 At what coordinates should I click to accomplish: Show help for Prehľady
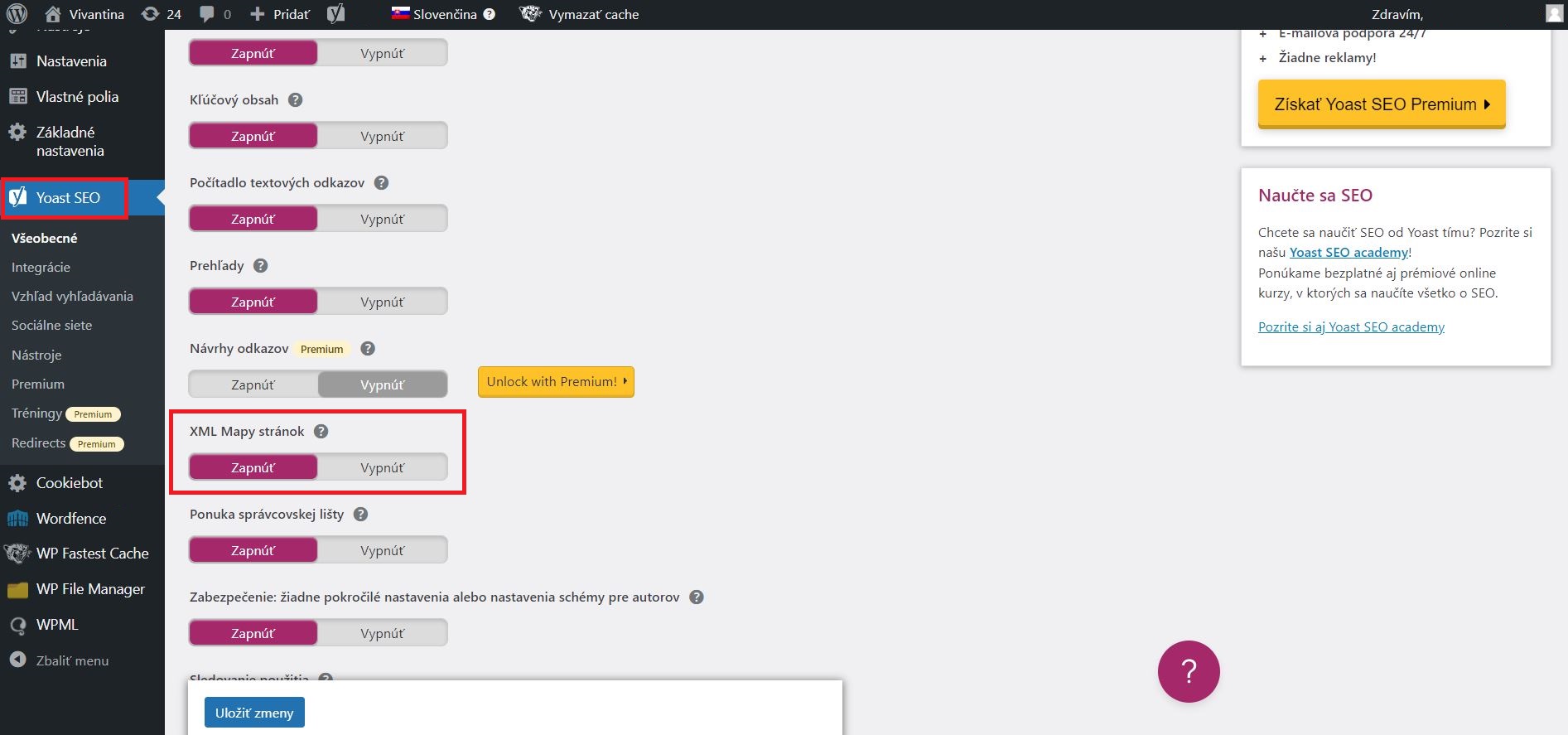pos(260,266)
